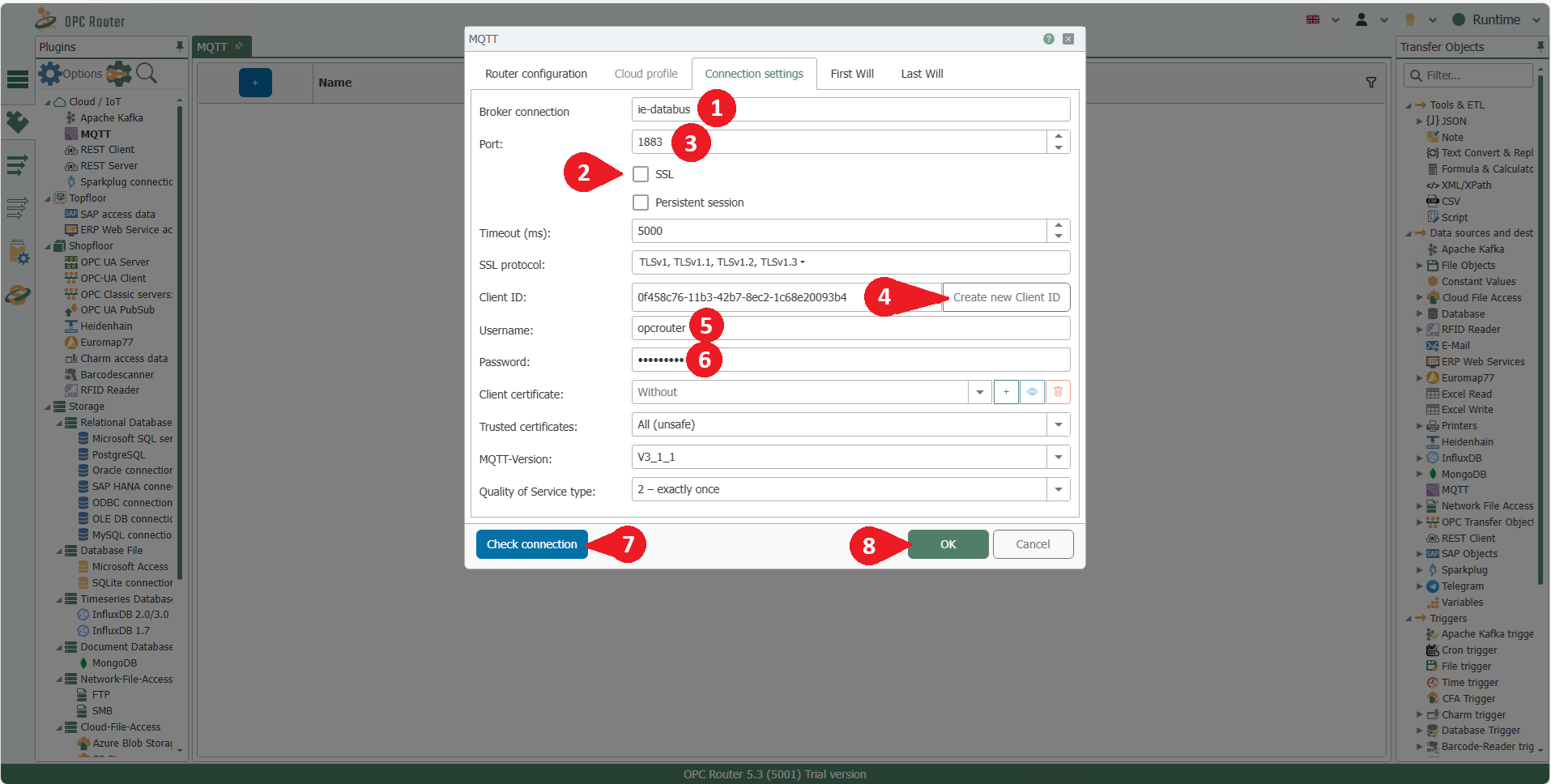This screenshot has width=1551, height=784.
Task: Click the Cancel button
Action: [x=1033, y=544]
